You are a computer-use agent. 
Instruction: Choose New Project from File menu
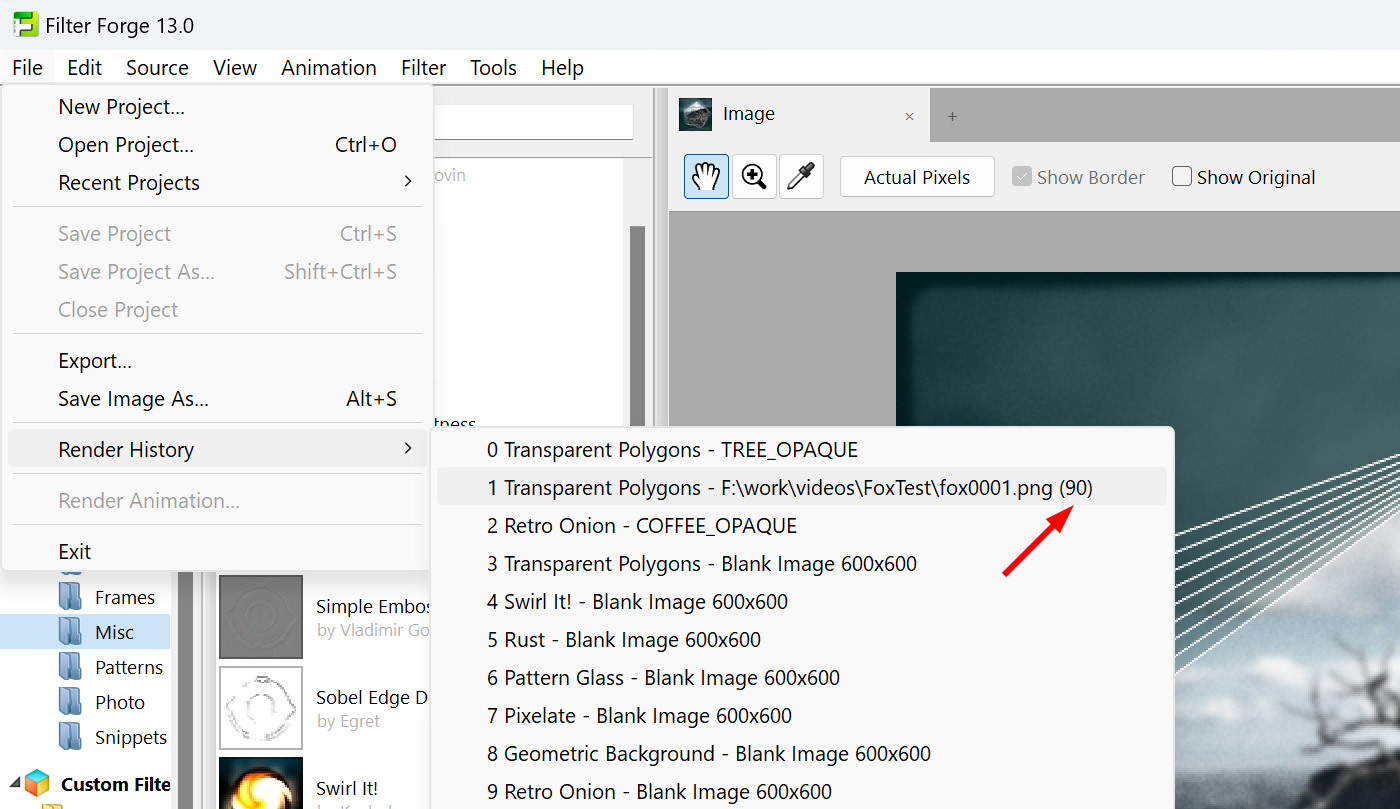pos(217,107)
